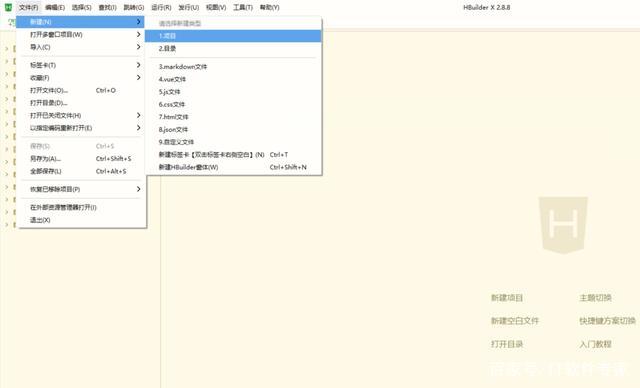Expand the 导入(C) submenu
Image resolution: width=640 pixels, height=388 pixels.
click(x=80, y=47)
